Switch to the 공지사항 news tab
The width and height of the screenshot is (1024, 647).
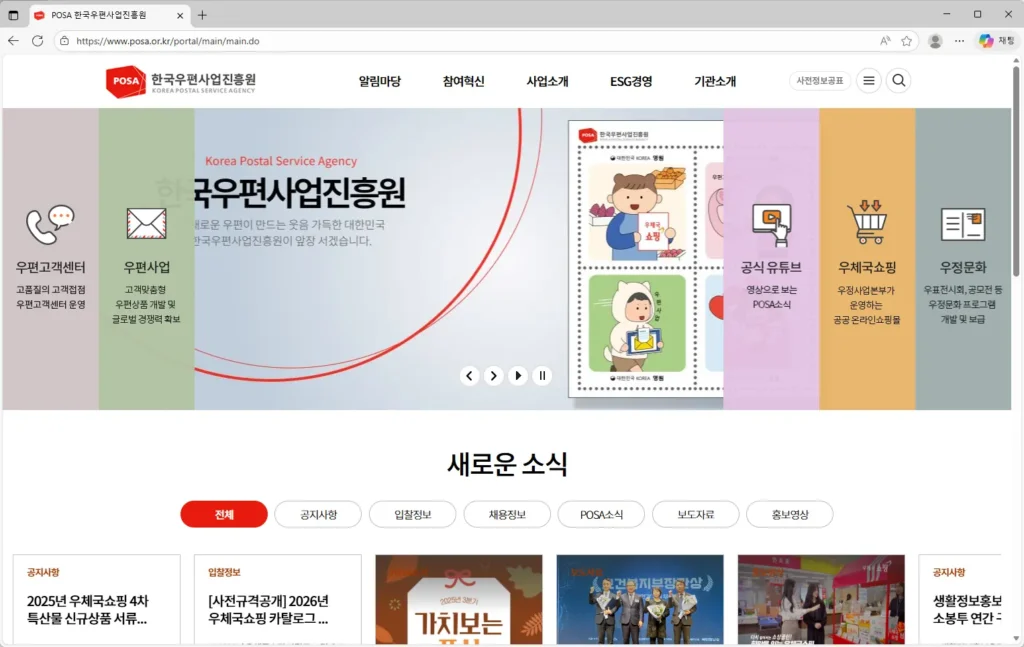[x=317, y=514]
